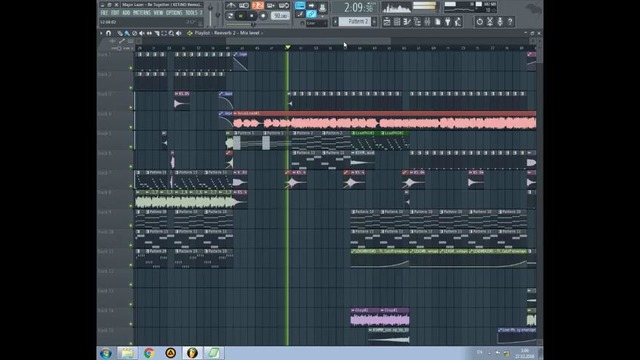Open the Windows Start button
The height and width of the screenshot is (360, 640).
[106, 353]
